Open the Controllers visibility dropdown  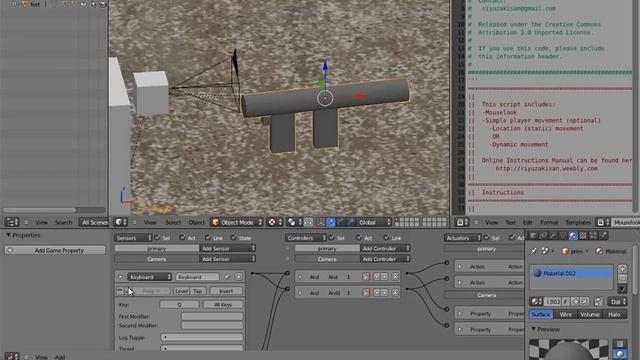click(x=305, y=238)
